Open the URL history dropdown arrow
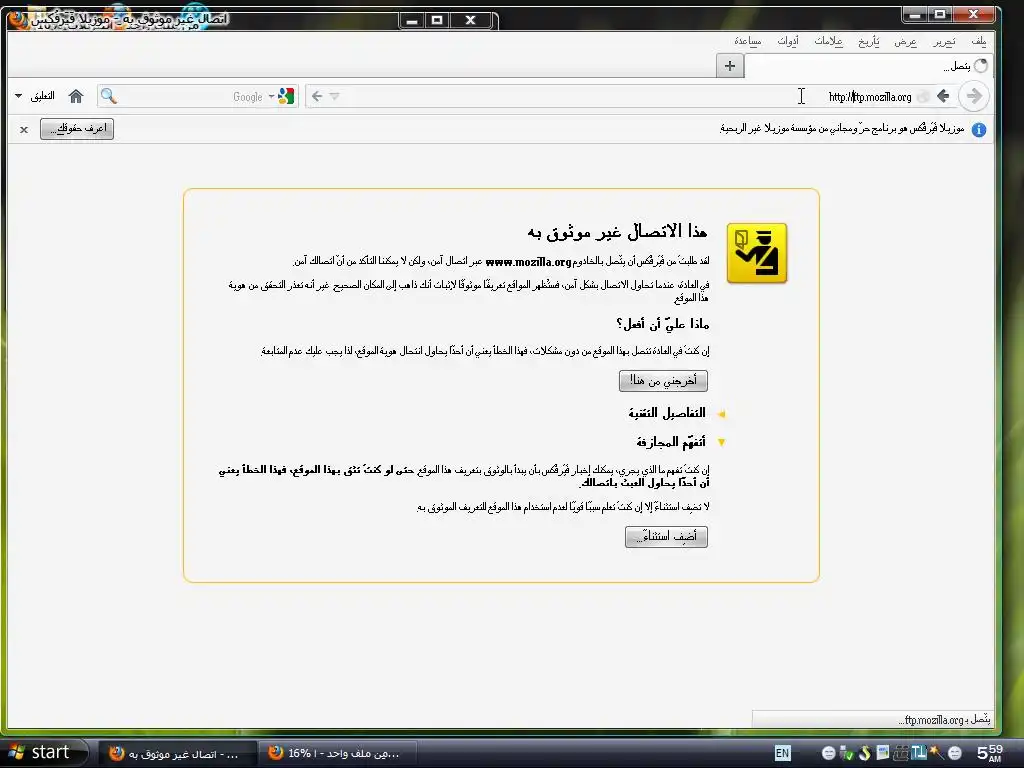 point(334,97)
